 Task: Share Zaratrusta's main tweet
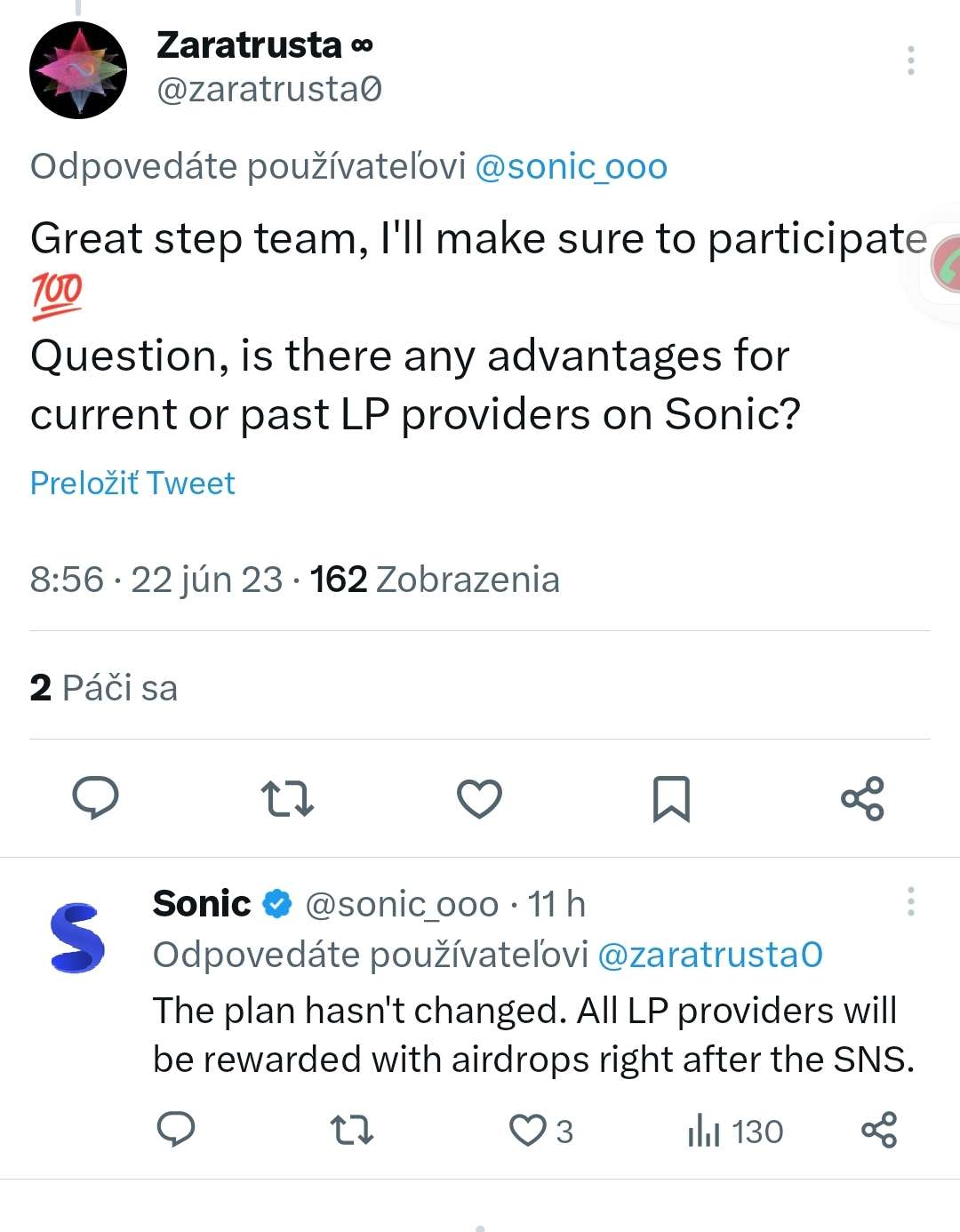click(862, 798)
